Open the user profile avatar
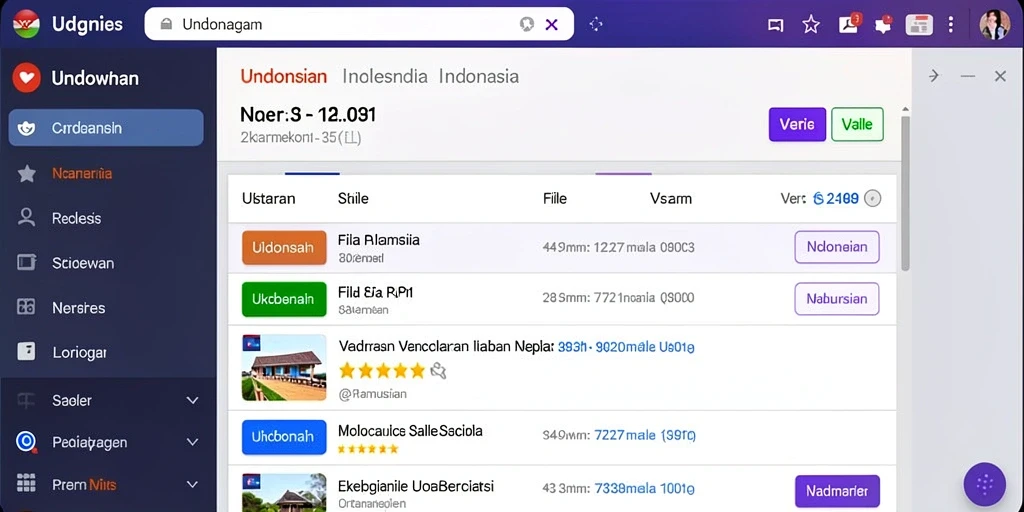The image size is (1024, 512). 994,25
